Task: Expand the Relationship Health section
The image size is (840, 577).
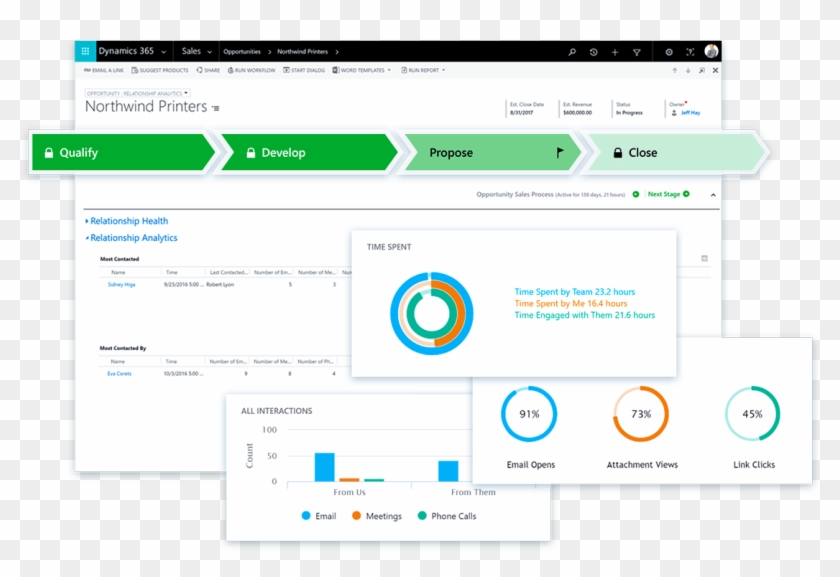Action: click(x=126, y=221)
